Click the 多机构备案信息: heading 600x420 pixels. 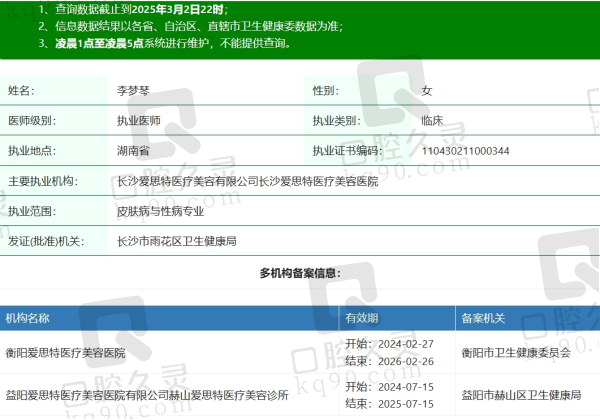tap(300, 273)
